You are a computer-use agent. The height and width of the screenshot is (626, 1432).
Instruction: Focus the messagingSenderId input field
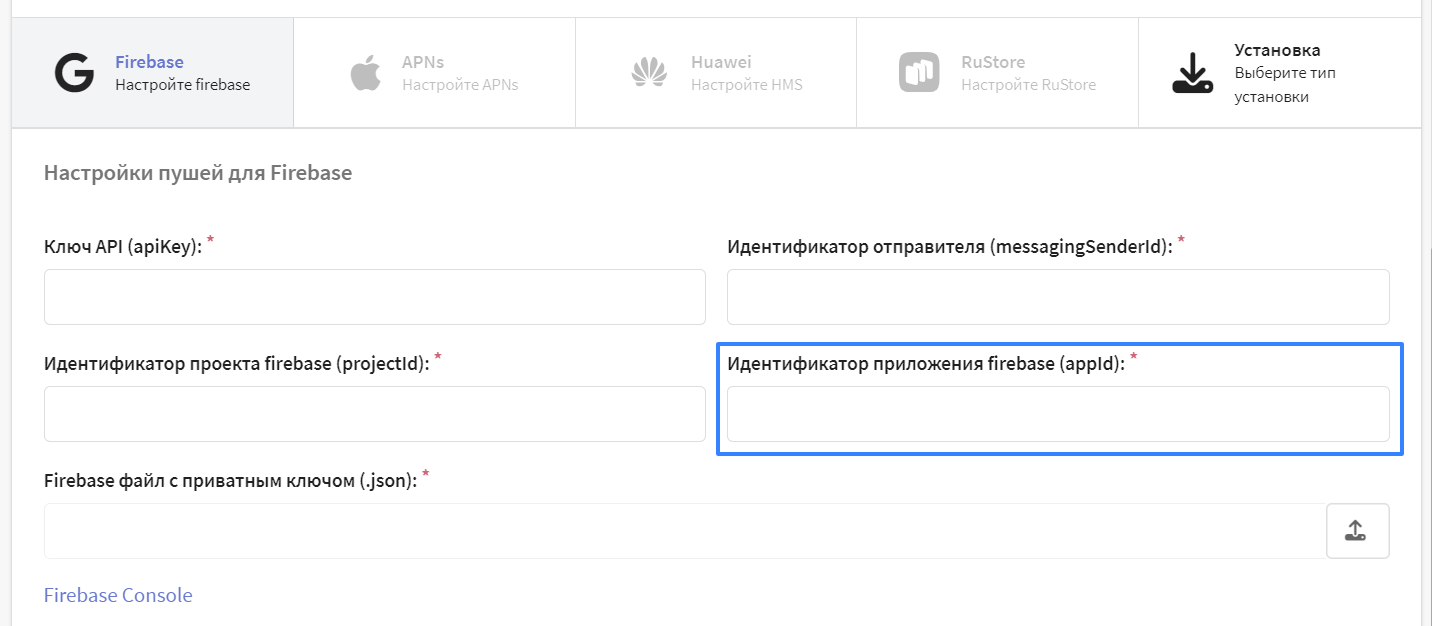tap(1058, 297)
